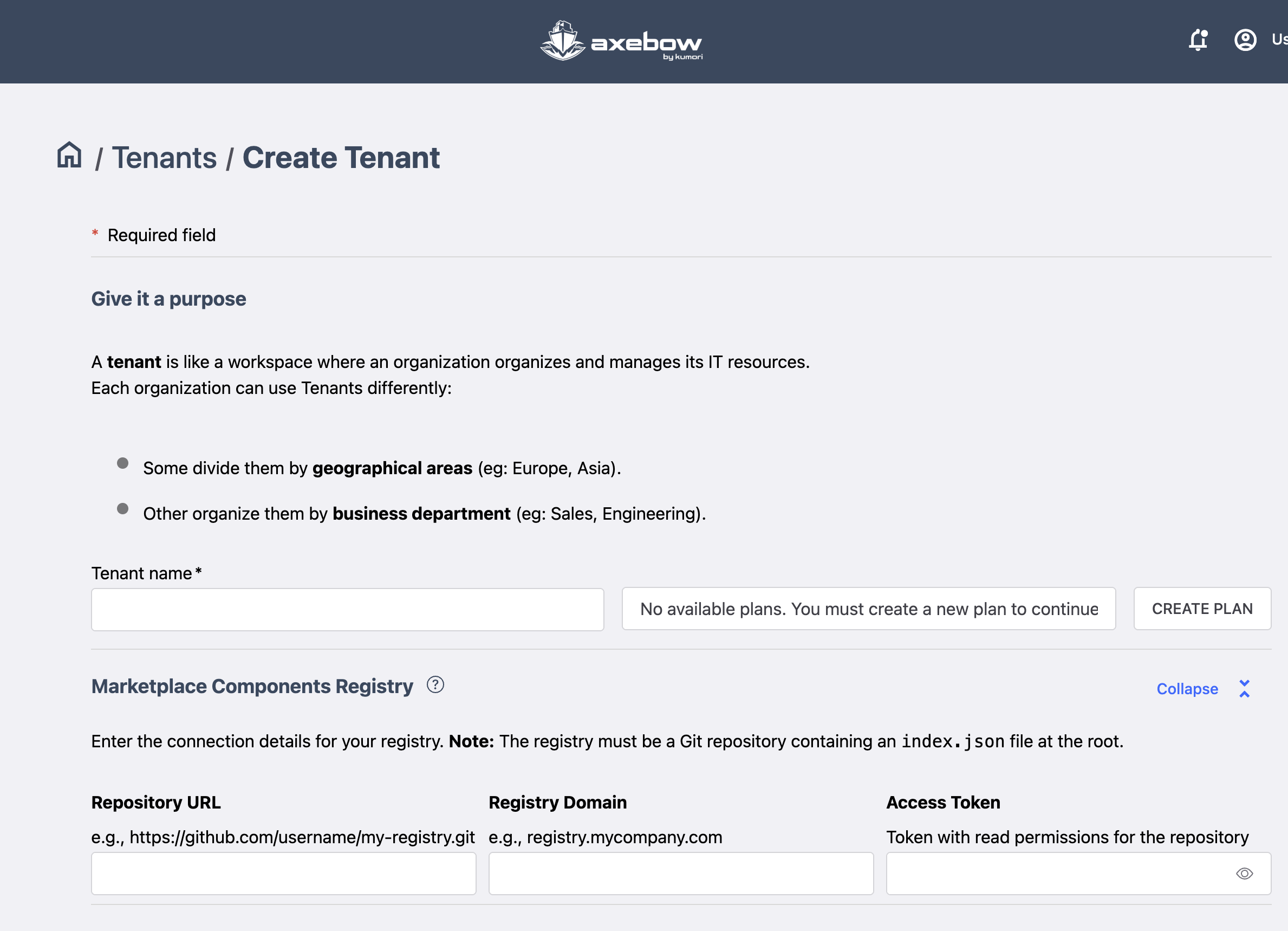Open the notifications bell icon
Image resolution: width=1288 pixels, height=931 pixels.
point(1198,40)
